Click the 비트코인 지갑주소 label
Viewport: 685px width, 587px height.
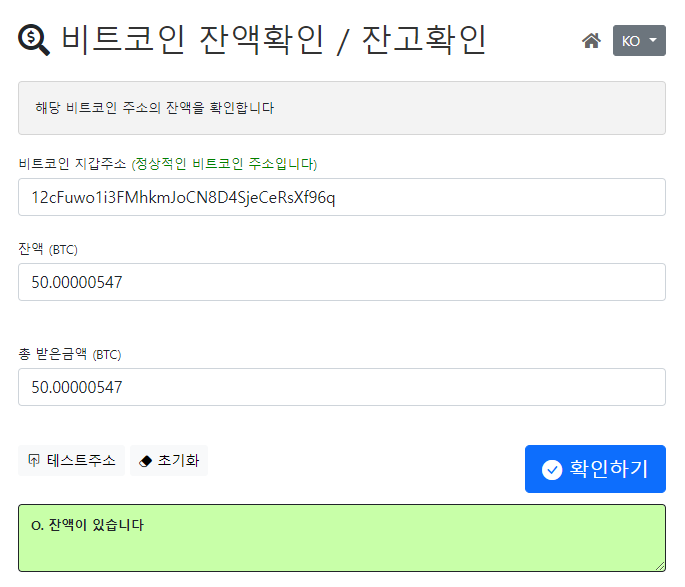click(72, 164)
